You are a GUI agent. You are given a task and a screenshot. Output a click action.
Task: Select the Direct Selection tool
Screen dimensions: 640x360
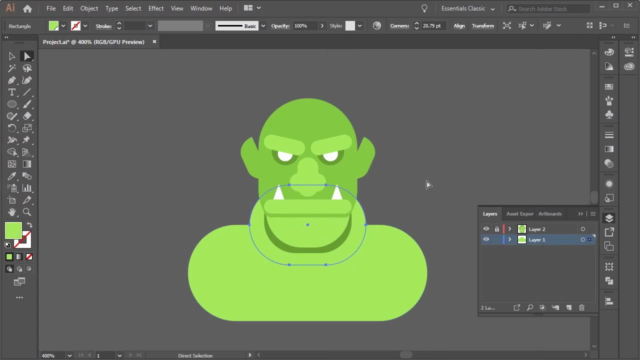[27, 56]
